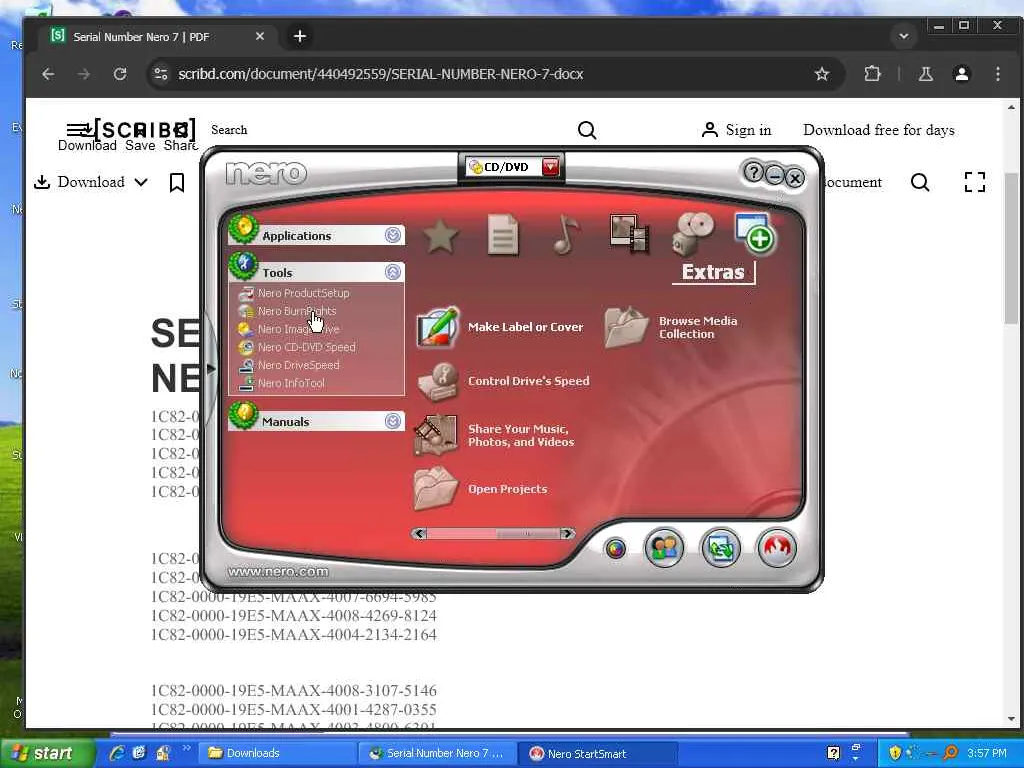Image resolution: width=1024 pixels, height=768 pixels.
Task: Select the Photo and Video category icon
Action: click(x=629, y=233)
